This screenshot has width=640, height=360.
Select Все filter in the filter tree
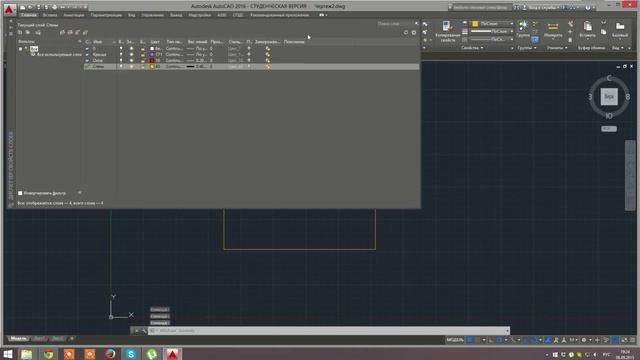point(34,49)
